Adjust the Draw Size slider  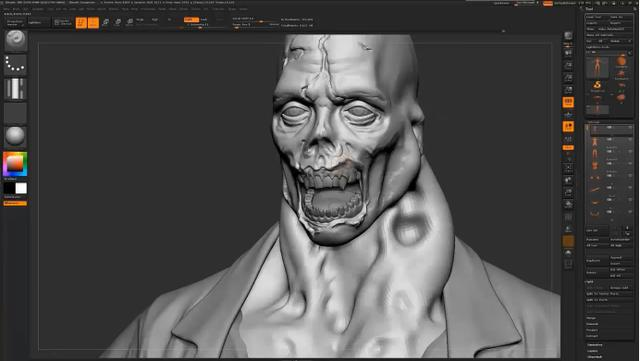pos(255,25)
